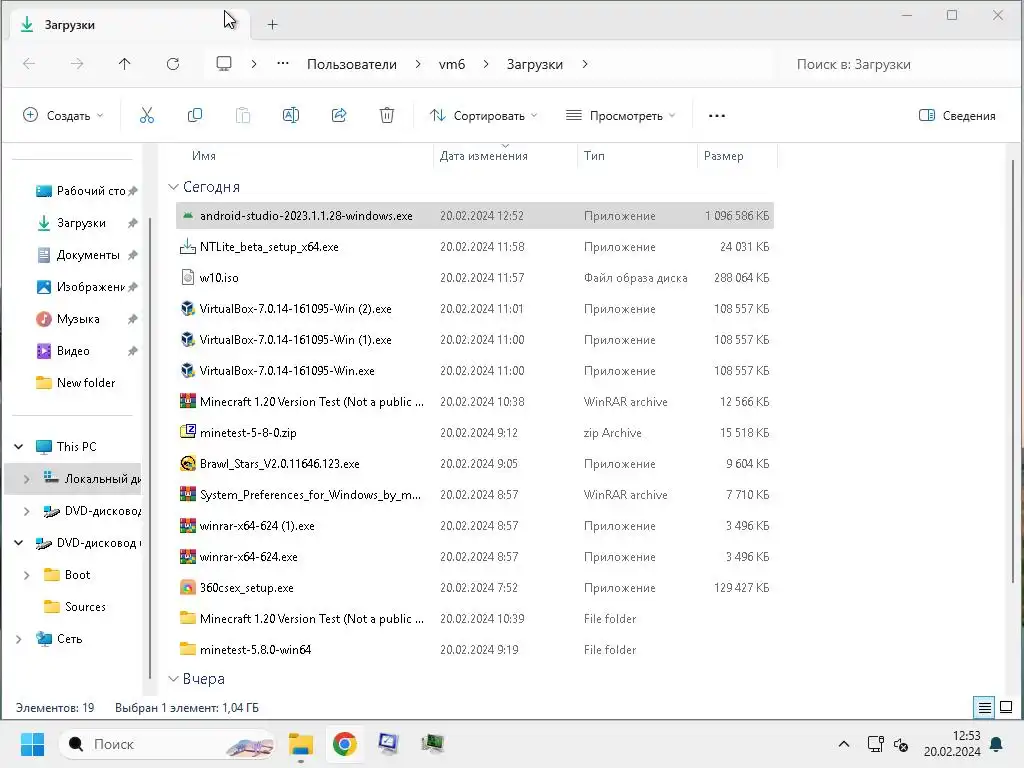Refresh the Загрузки folder view
1024x768 pixels.
coord(172,64)
